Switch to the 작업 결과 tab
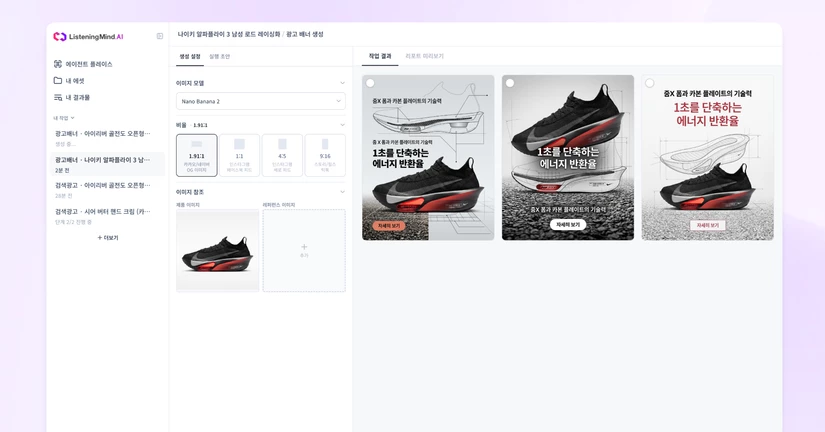Image resolution: width=825 pixels, height=432 pixels. [x=380, y=56]
